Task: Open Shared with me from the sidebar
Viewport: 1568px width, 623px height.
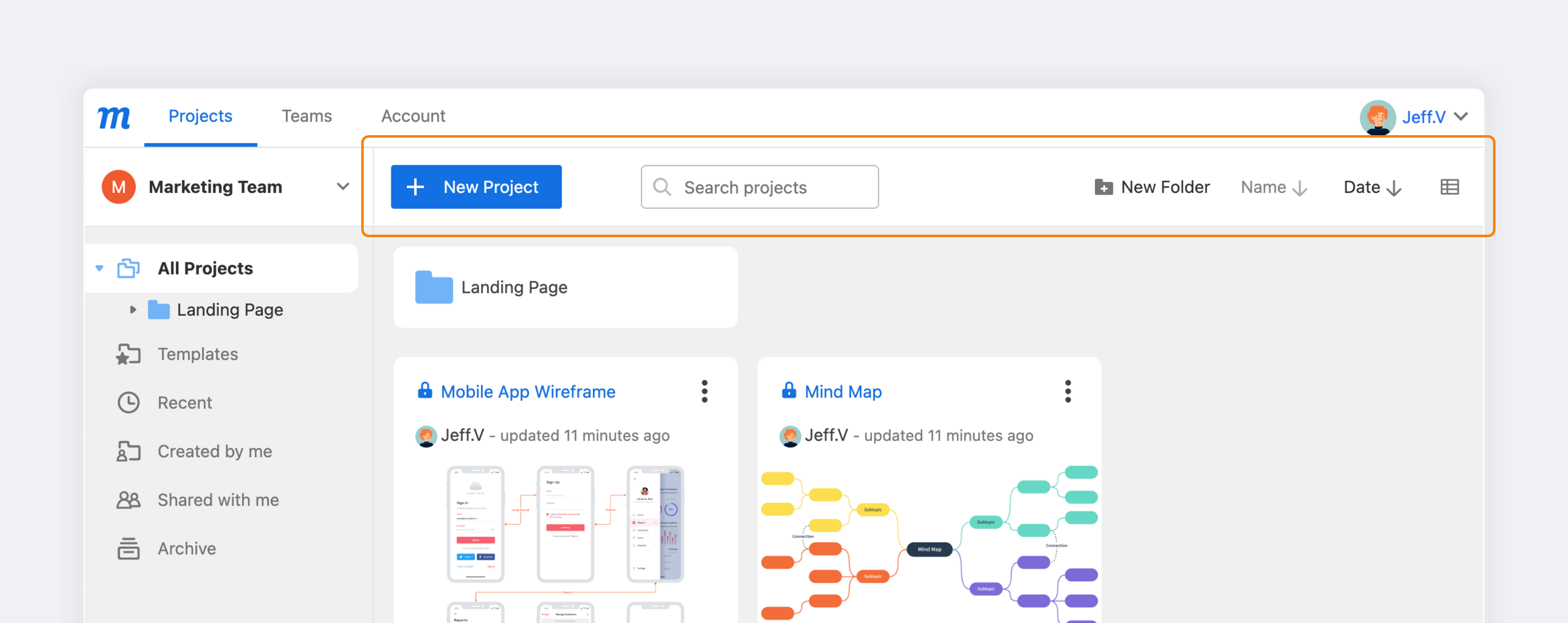Action: click(218, 500)
